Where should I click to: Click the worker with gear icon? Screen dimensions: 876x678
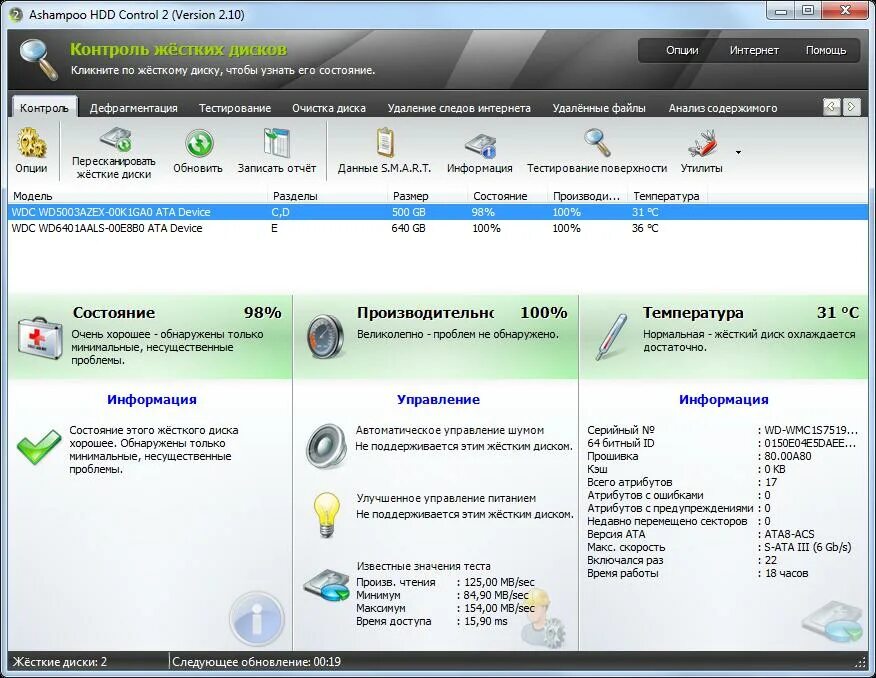click(542, 617)
